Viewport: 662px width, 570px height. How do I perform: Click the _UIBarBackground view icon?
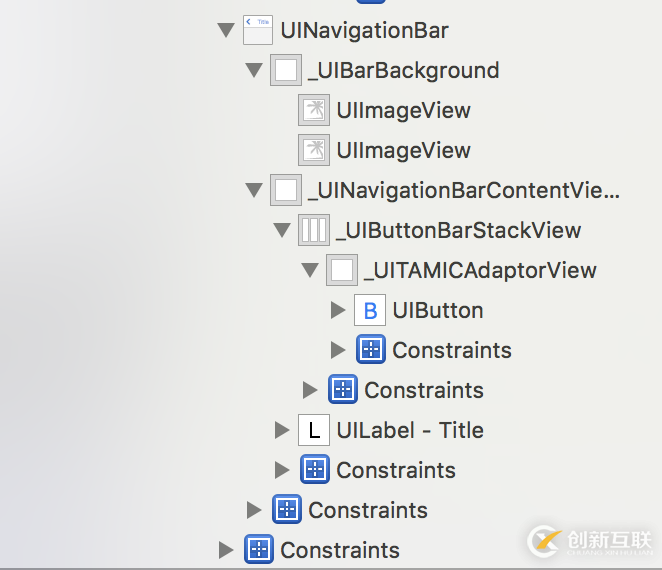[x=285, y=70]
